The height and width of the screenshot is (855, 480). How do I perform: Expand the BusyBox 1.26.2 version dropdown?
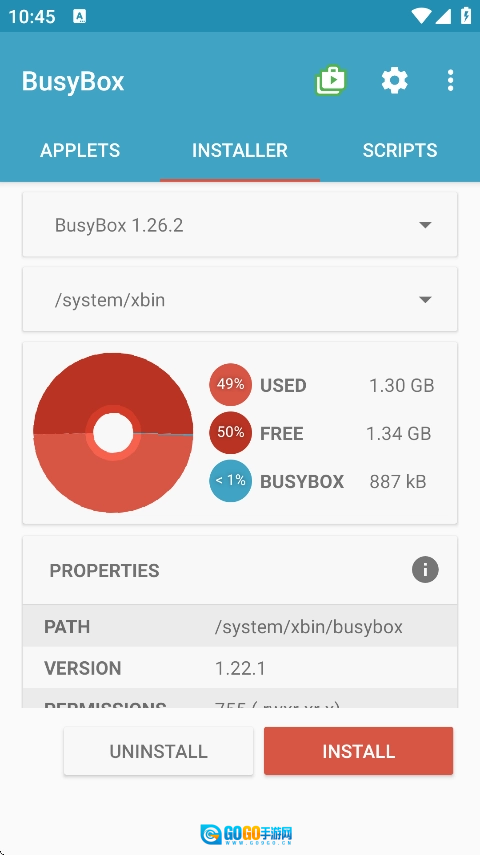tap(239, 225)
